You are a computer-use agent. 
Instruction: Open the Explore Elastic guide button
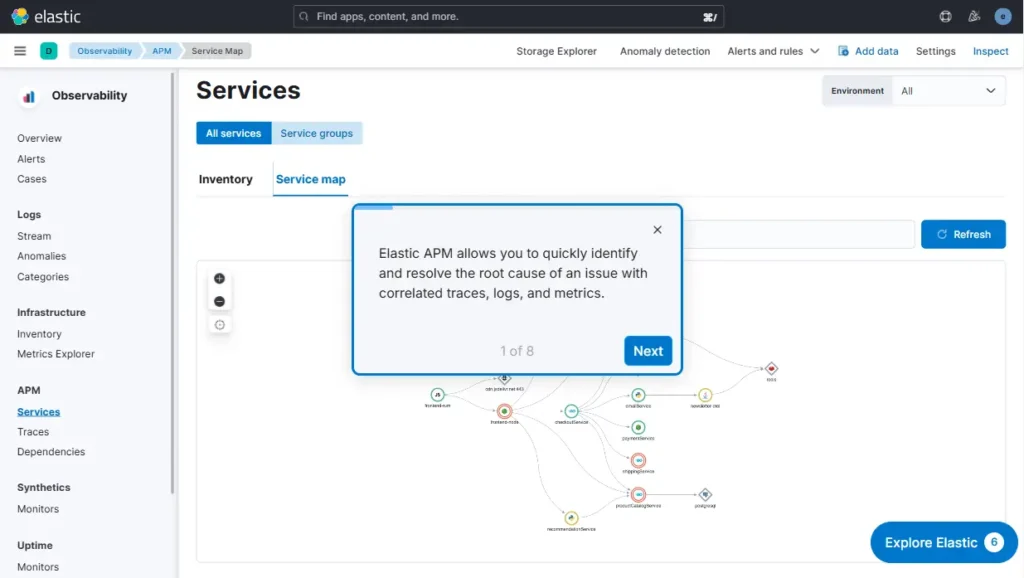point(944,542)
